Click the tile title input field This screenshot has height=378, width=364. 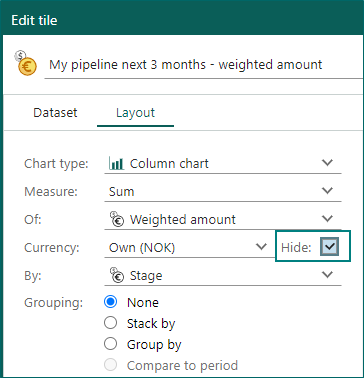204,65
